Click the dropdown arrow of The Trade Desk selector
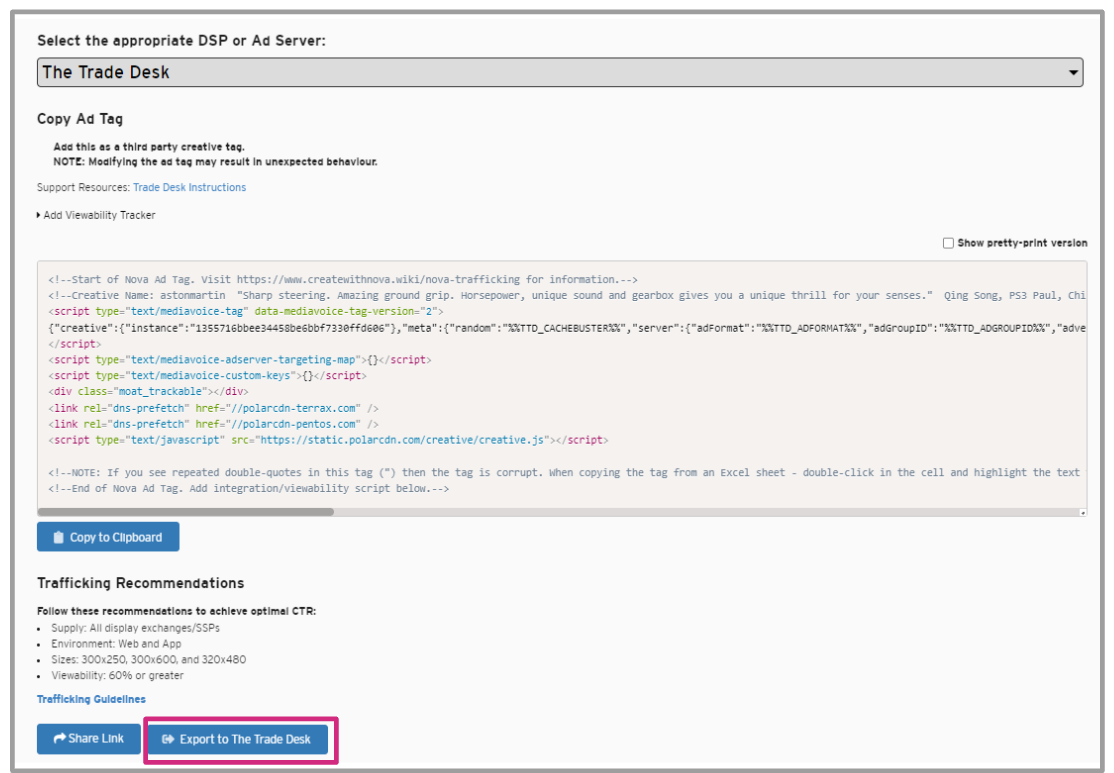This screenshot has height=773, width=1114. click(1073, 73)
